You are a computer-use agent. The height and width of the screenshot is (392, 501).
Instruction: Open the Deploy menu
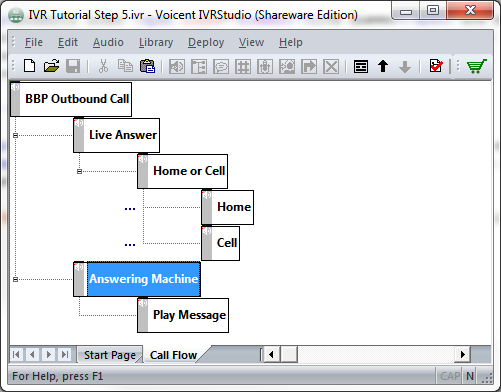tap(206, 42)
